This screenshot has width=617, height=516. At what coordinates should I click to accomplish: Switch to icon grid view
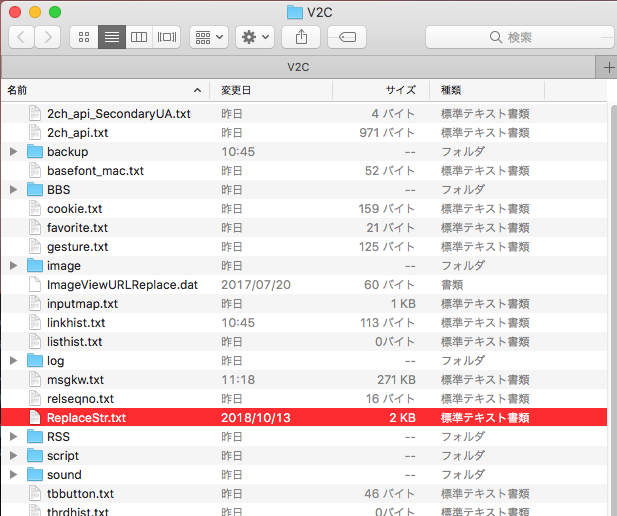pos(84,37)
